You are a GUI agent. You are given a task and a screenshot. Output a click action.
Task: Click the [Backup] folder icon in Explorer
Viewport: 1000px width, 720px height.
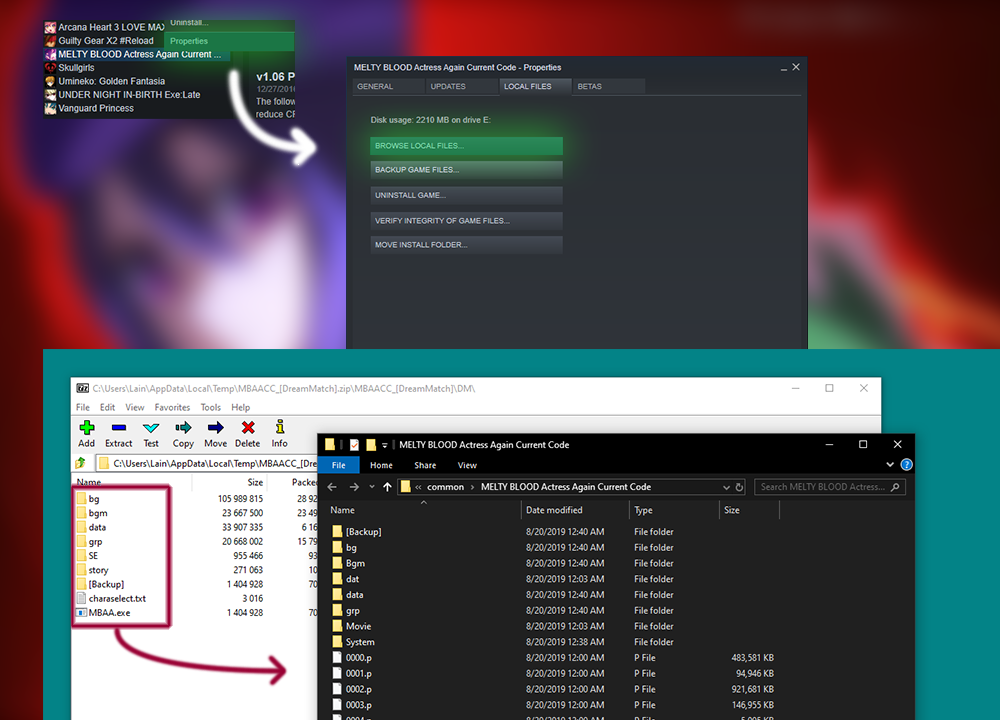pyautogui.click(x=337, y=531)
